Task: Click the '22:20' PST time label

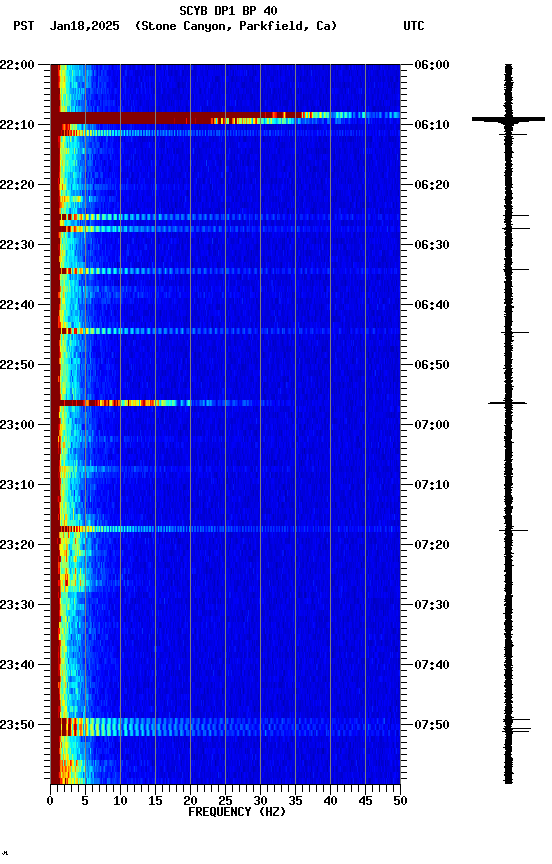Action: point(17,185)
